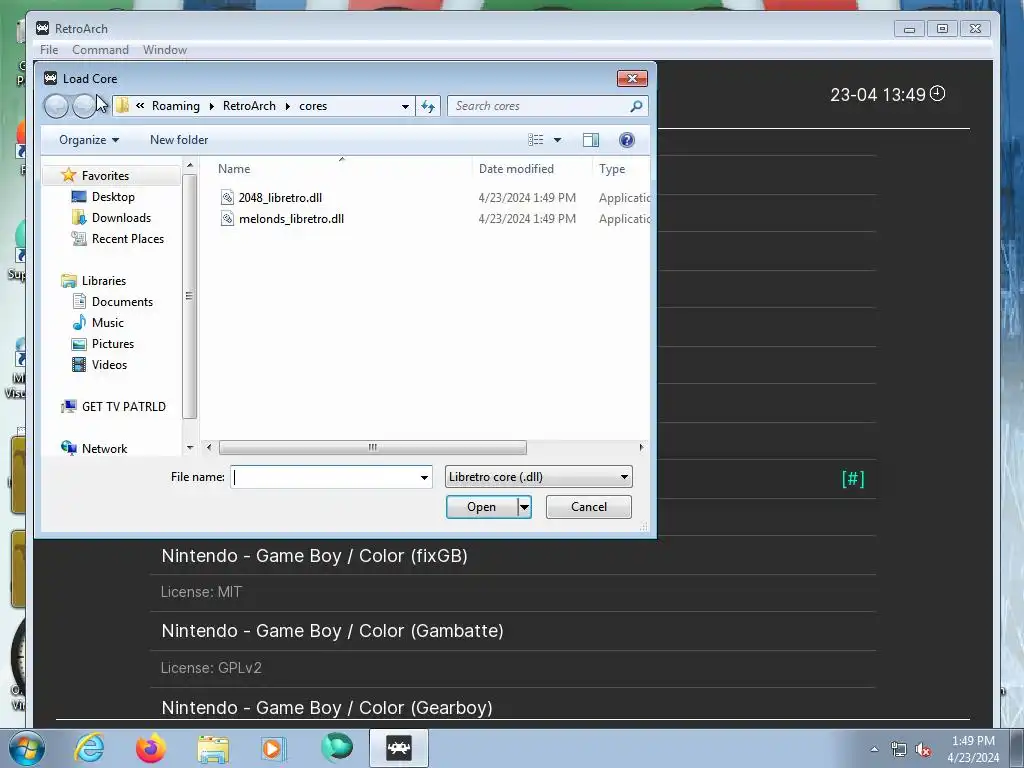
Task: Open the Pictures library
Action: pyautogui.click(x=112, y=344)
